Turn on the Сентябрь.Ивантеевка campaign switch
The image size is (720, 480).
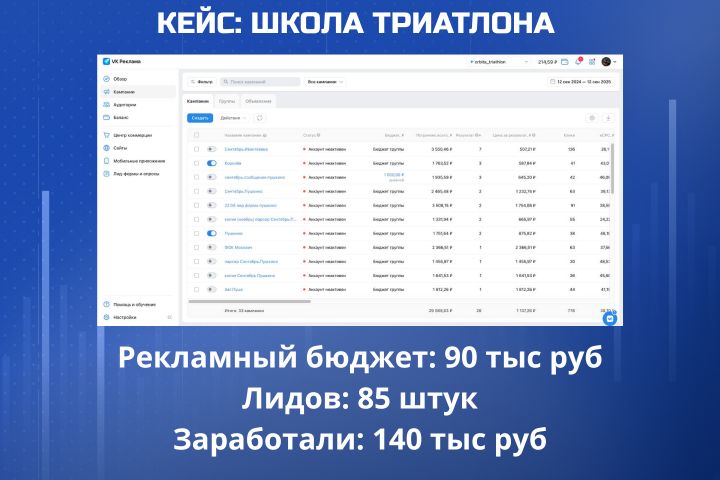(x=212, y=149)
